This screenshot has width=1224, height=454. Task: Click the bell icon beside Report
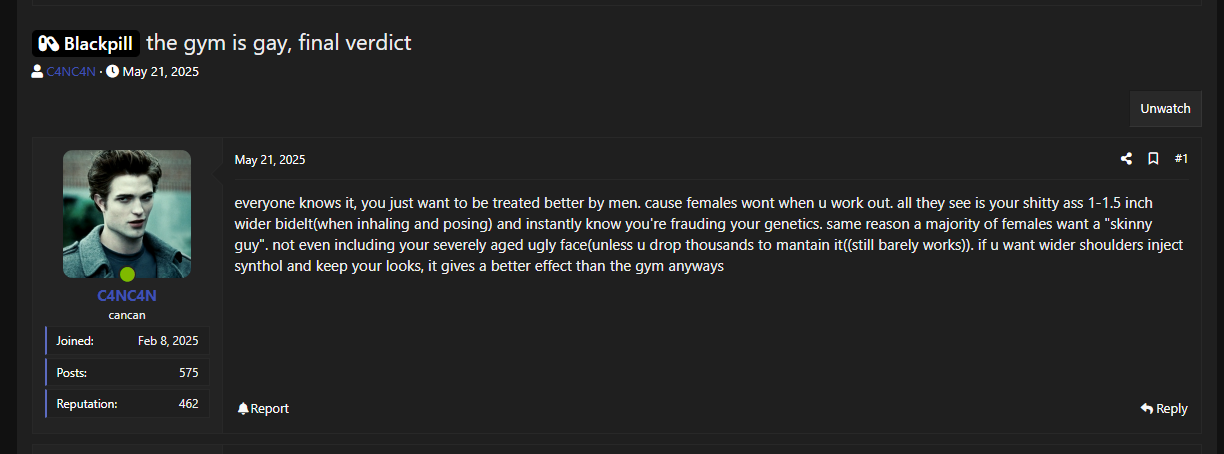point(243,408)
